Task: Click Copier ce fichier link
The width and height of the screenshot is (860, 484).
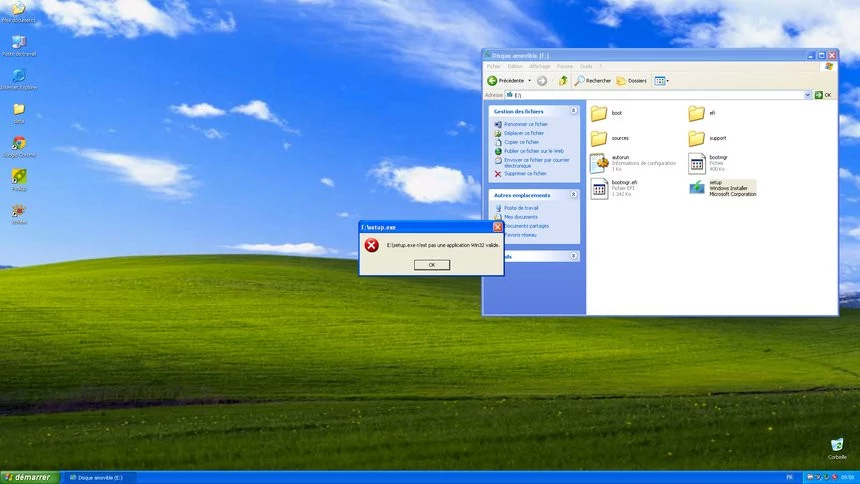Action: coord(521,142)
